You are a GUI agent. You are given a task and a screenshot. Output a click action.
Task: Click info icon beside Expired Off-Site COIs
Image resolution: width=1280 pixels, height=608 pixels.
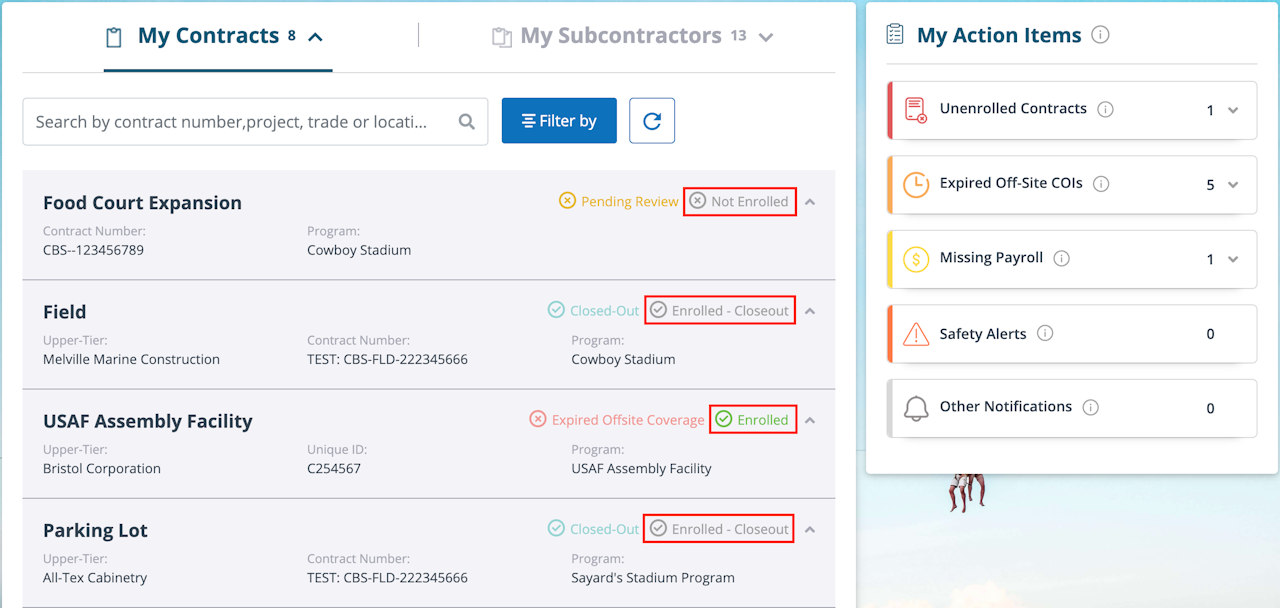click(1101, 184)
